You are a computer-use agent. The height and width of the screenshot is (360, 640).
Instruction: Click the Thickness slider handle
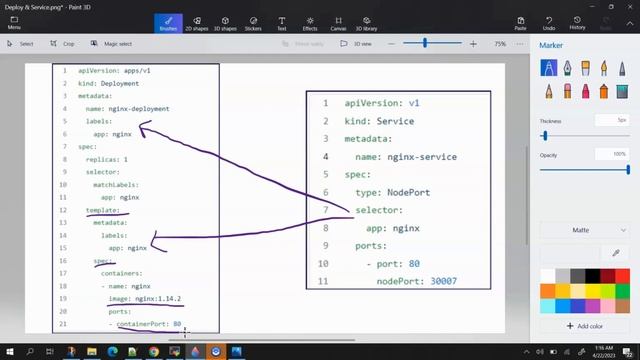(x=545, y=136)
